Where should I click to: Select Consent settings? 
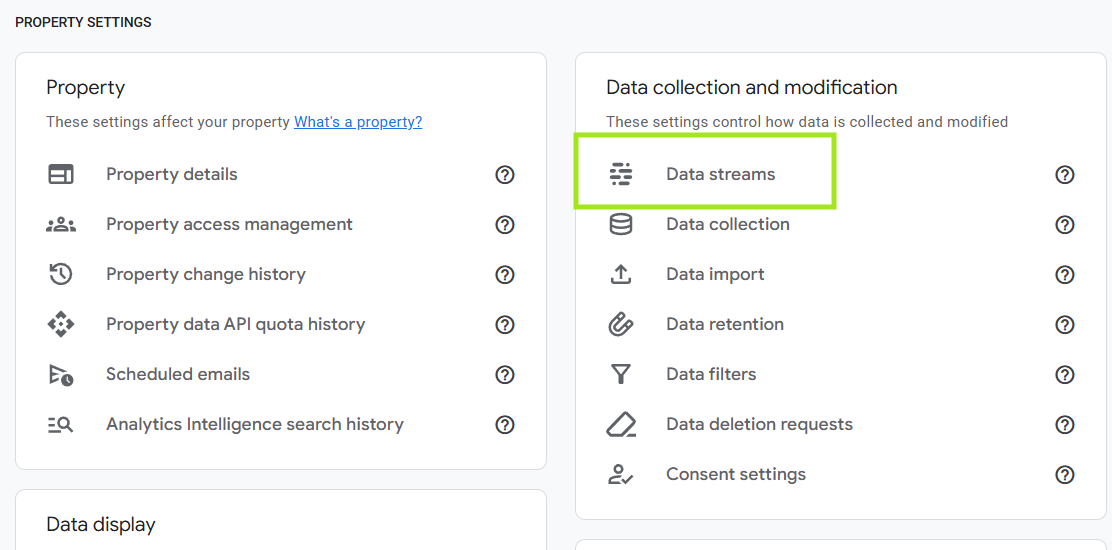[x=736, y=475]
